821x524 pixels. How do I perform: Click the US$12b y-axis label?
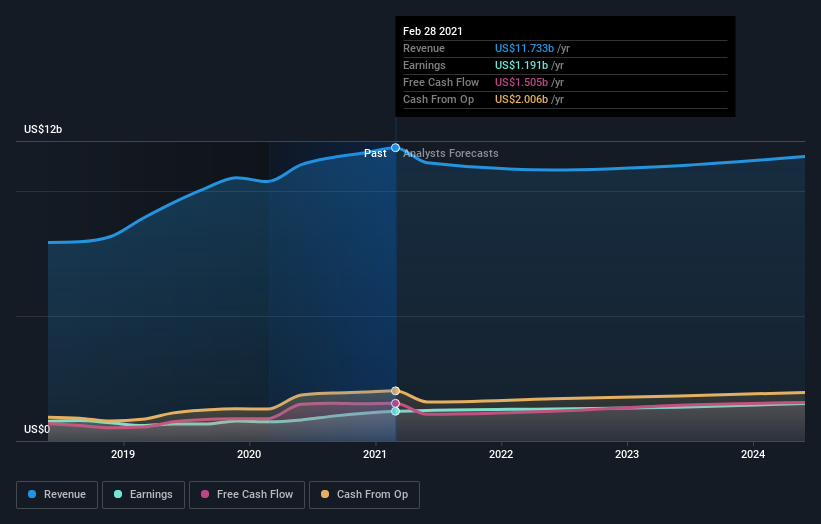pos(43,129)
